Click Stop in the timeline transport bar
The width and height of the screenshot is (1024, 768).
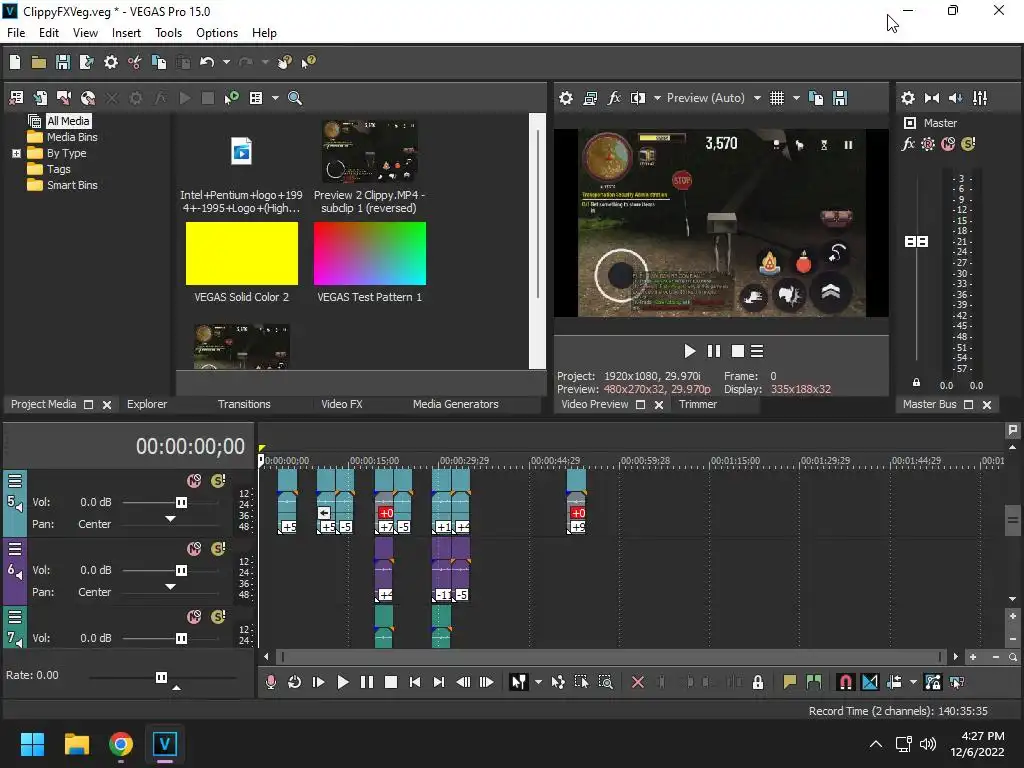[x=391, y=682]
